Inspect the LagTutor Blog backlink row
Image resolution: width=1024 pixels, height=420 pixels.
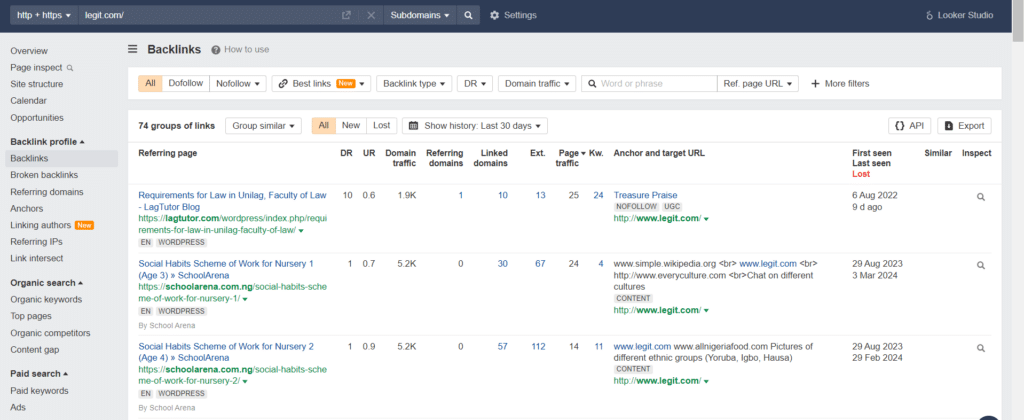tap(980, 197)
